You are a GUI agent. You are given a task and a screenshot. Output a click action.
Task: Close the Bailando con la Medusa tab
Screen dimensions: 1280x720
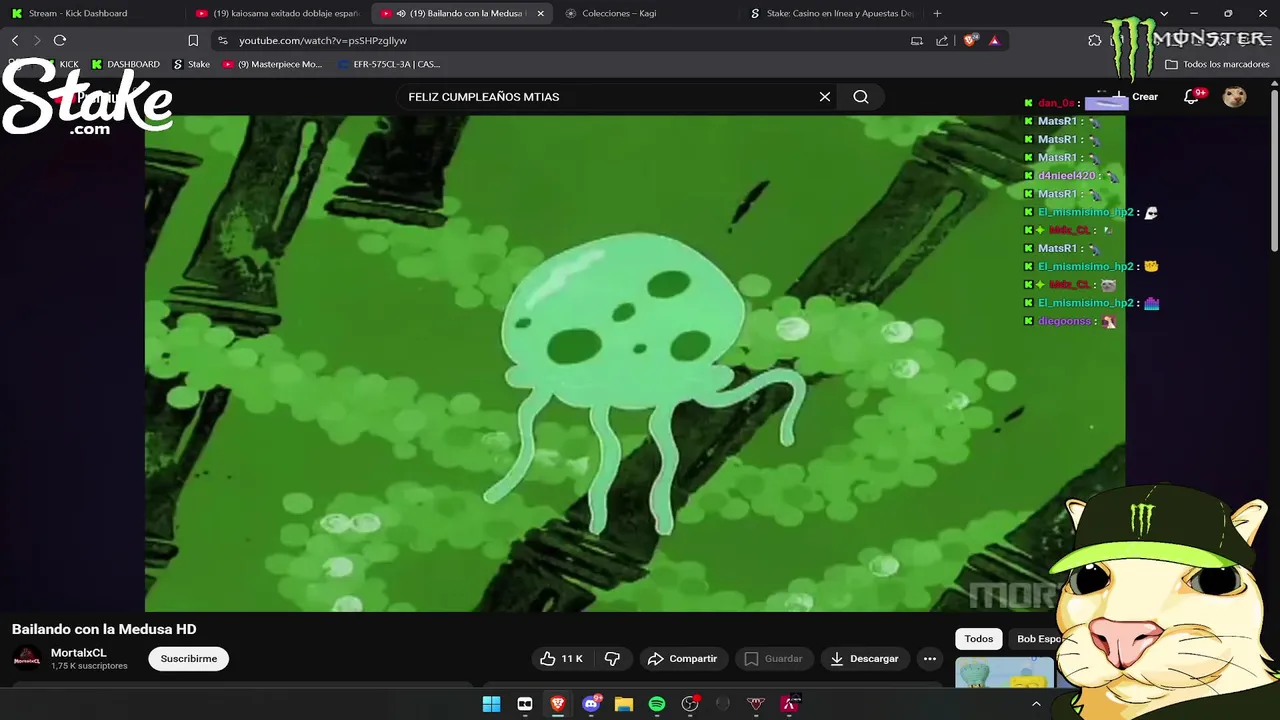coord(541,13)
